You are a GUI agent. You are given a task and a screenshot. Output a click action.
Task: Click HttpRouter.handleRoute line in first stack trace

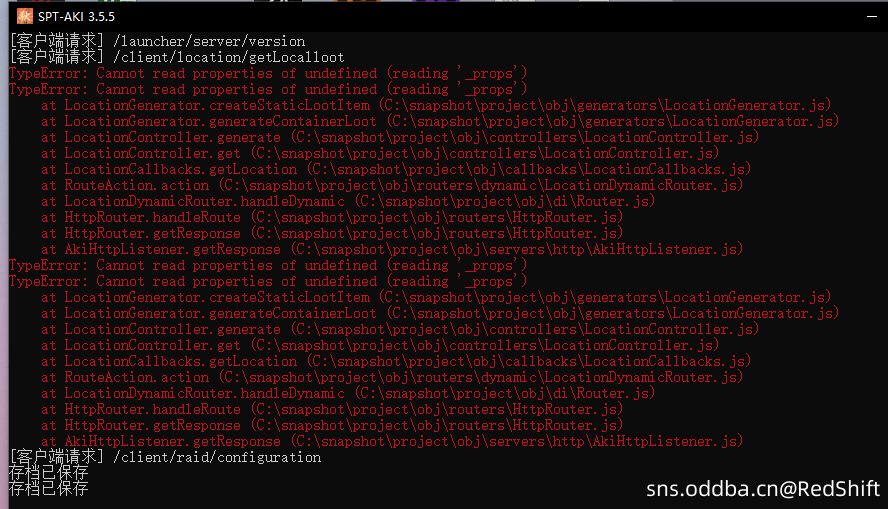[332, 217]
